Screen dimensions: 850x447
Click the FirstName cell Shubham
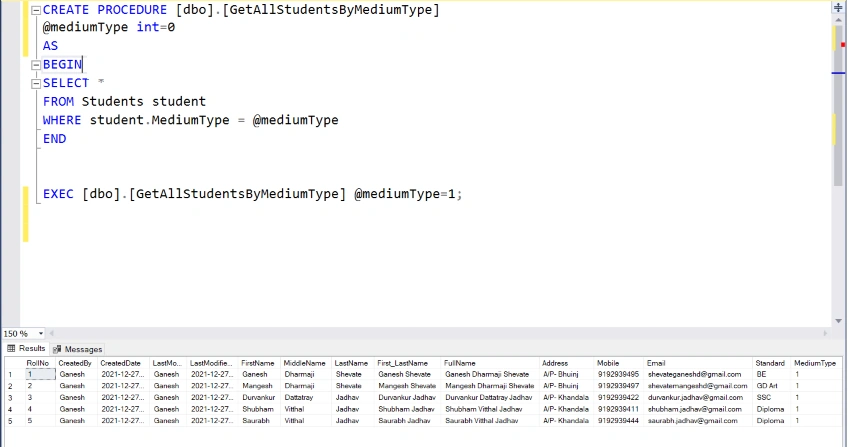point(258,410)
